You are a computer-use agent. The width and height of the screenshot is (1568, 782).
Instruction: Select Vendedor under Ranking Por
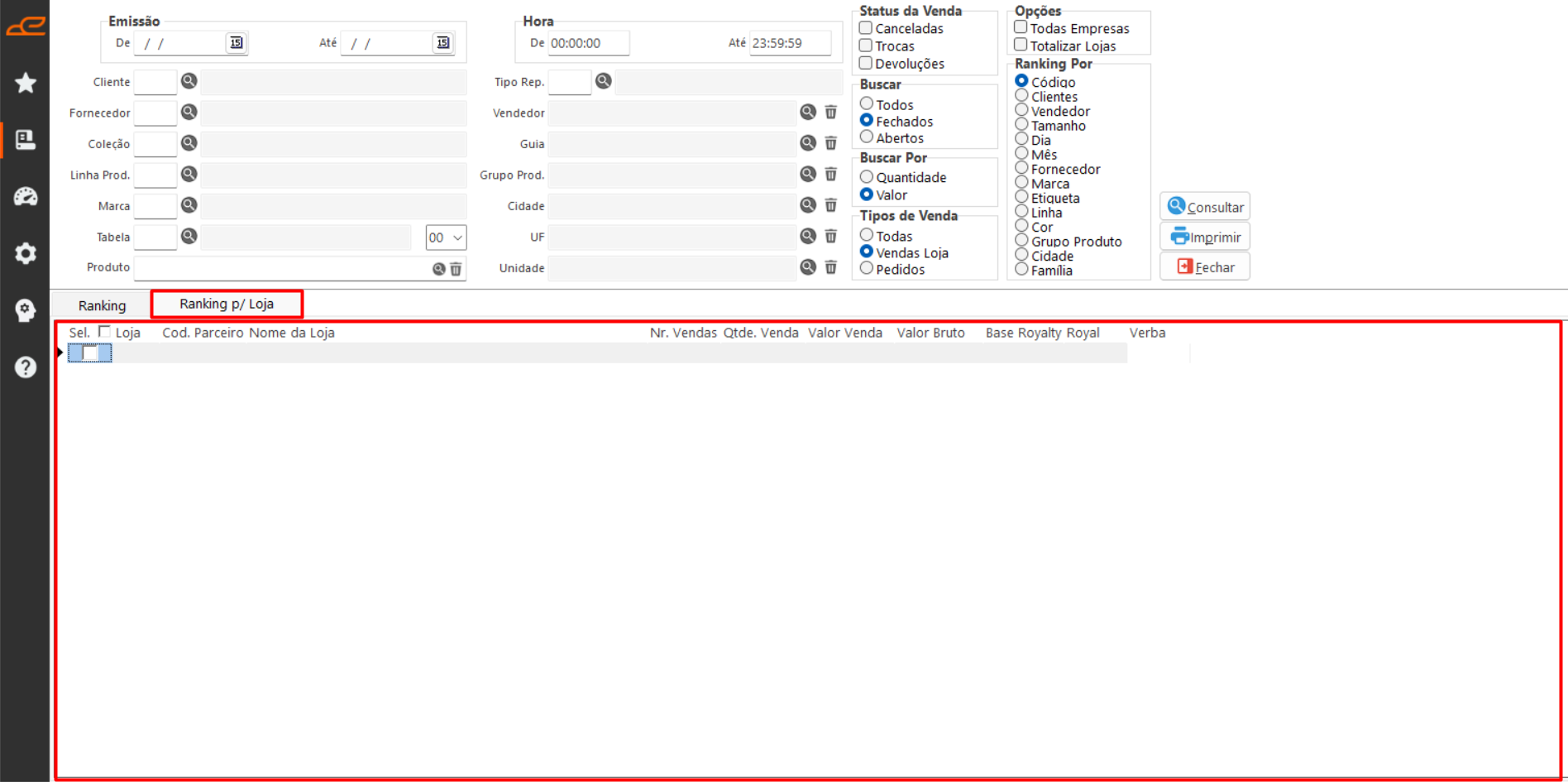point(1021,110)
